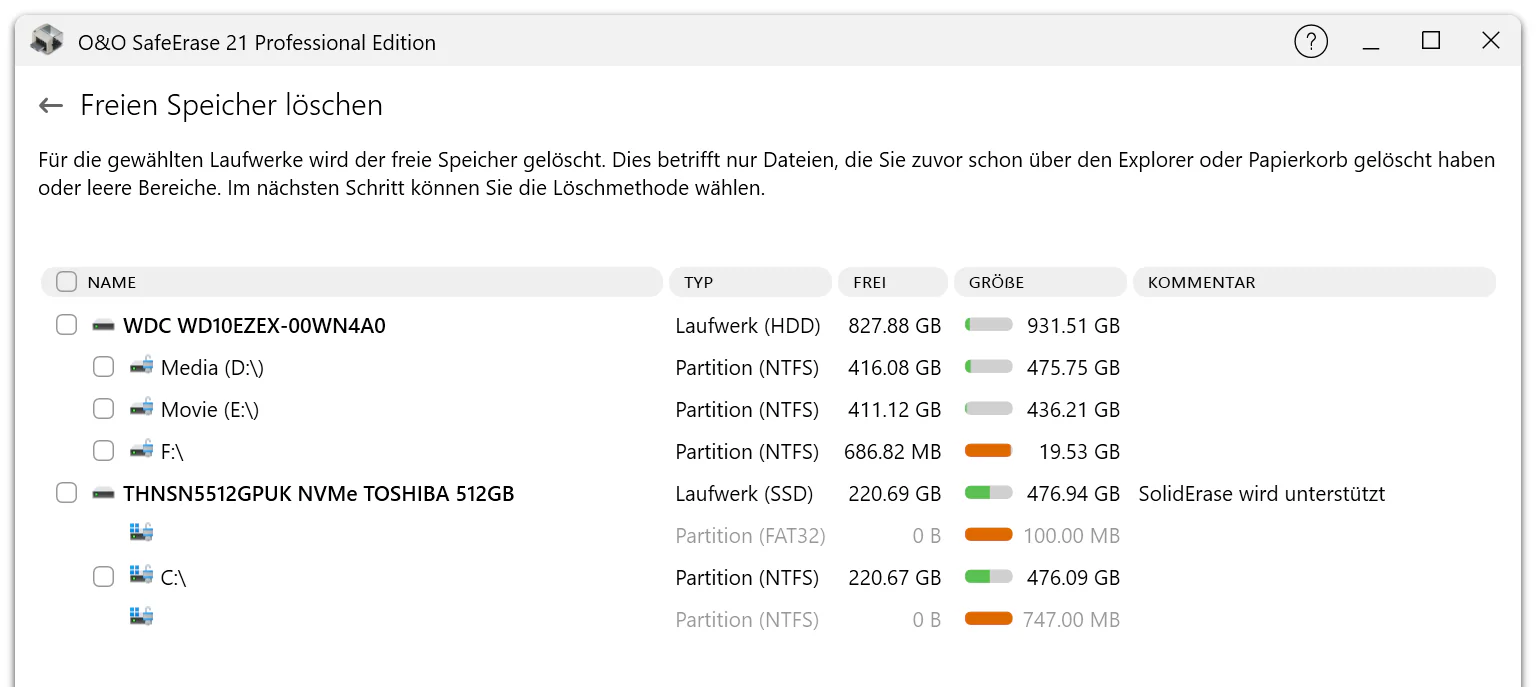
Task: Sort by the TYP column header
Action: pyautogui.click(x=750, y=282)
